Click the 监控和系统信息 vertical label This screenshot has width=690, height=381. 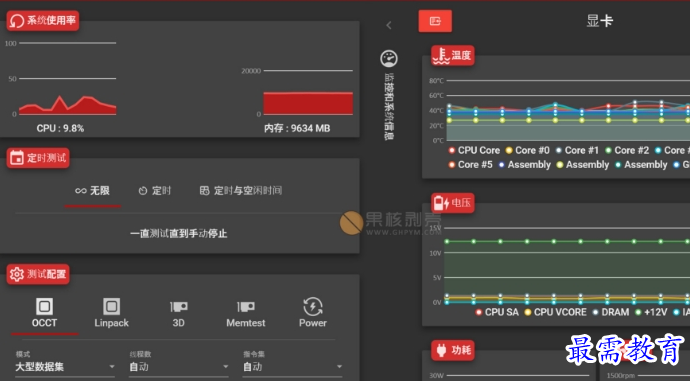click(x=389, y=106)
